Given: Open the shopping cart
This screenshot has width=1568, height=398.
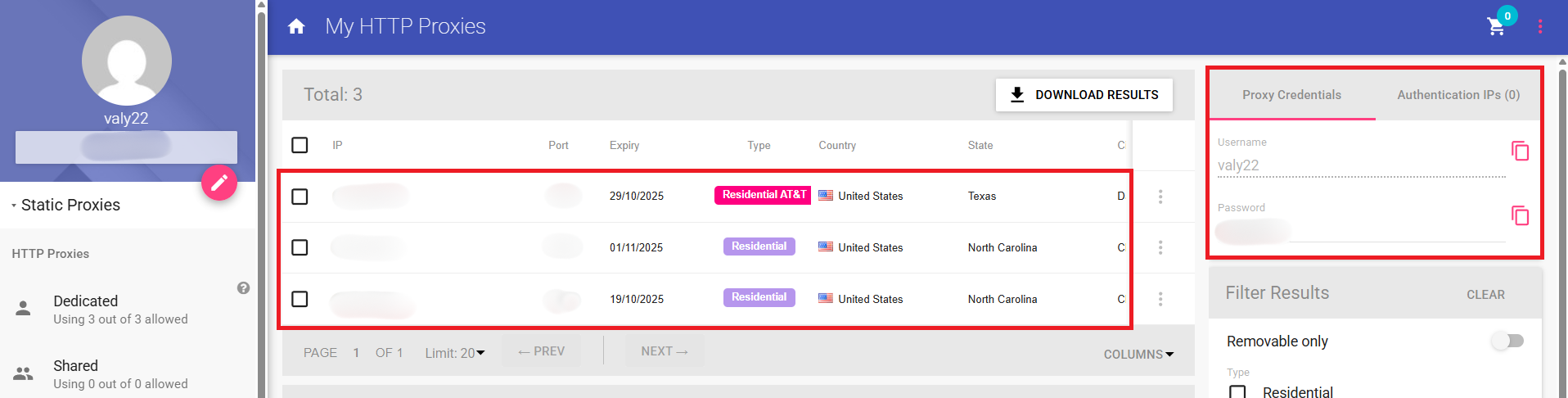Looking at the screenshot, I should tap(1496, 26).
